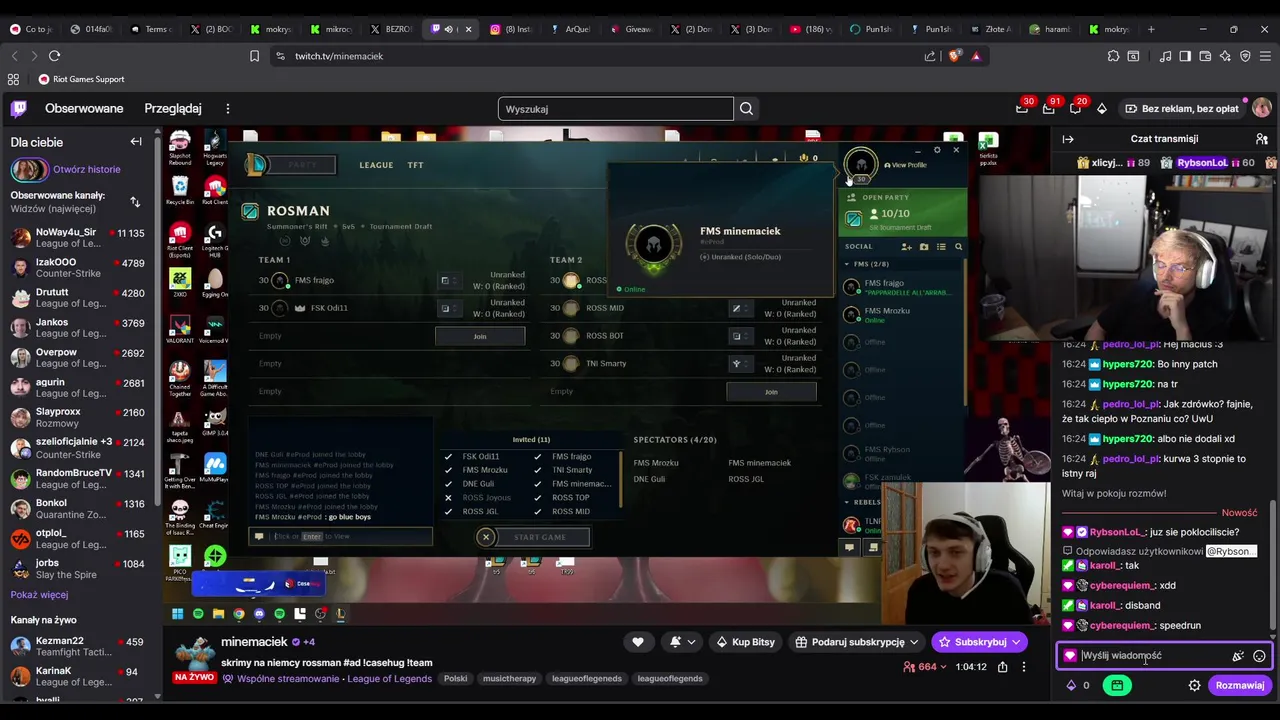Open the Przeglądaj tab
1280x720 pixels.
click(x=173, y=108)
